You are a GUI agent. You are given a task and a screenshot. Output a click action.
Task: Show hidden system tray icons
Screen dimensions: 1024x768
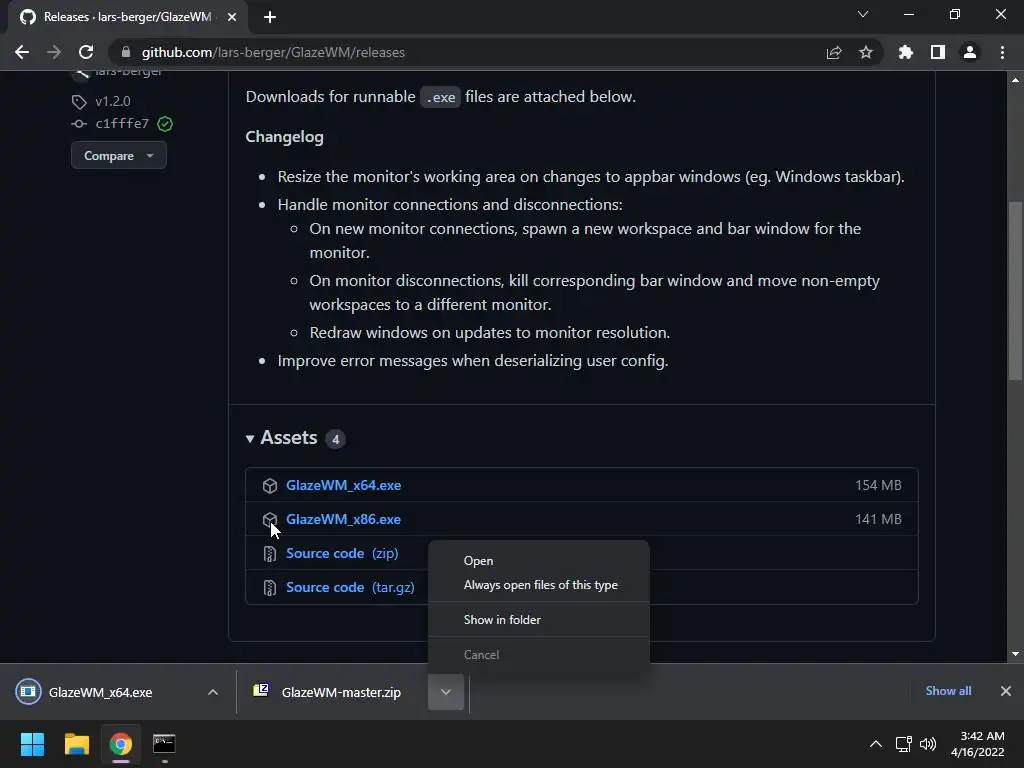point(876,744)
